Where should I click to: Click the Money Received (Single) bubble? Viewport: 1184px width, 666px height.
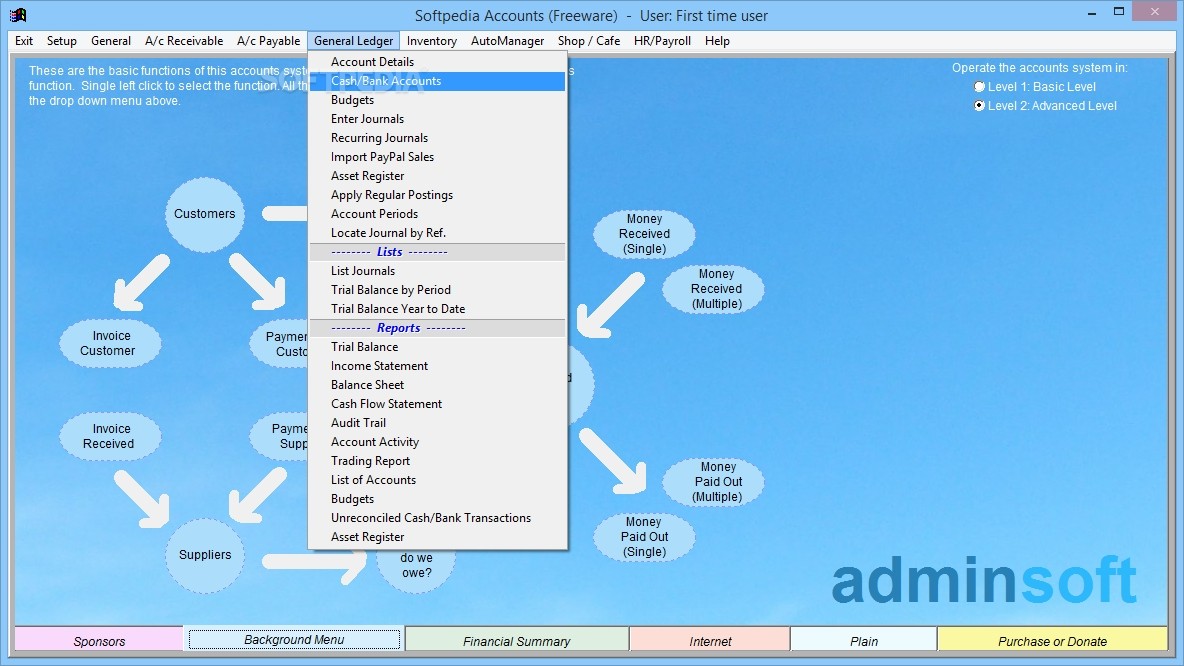(644, 234)
